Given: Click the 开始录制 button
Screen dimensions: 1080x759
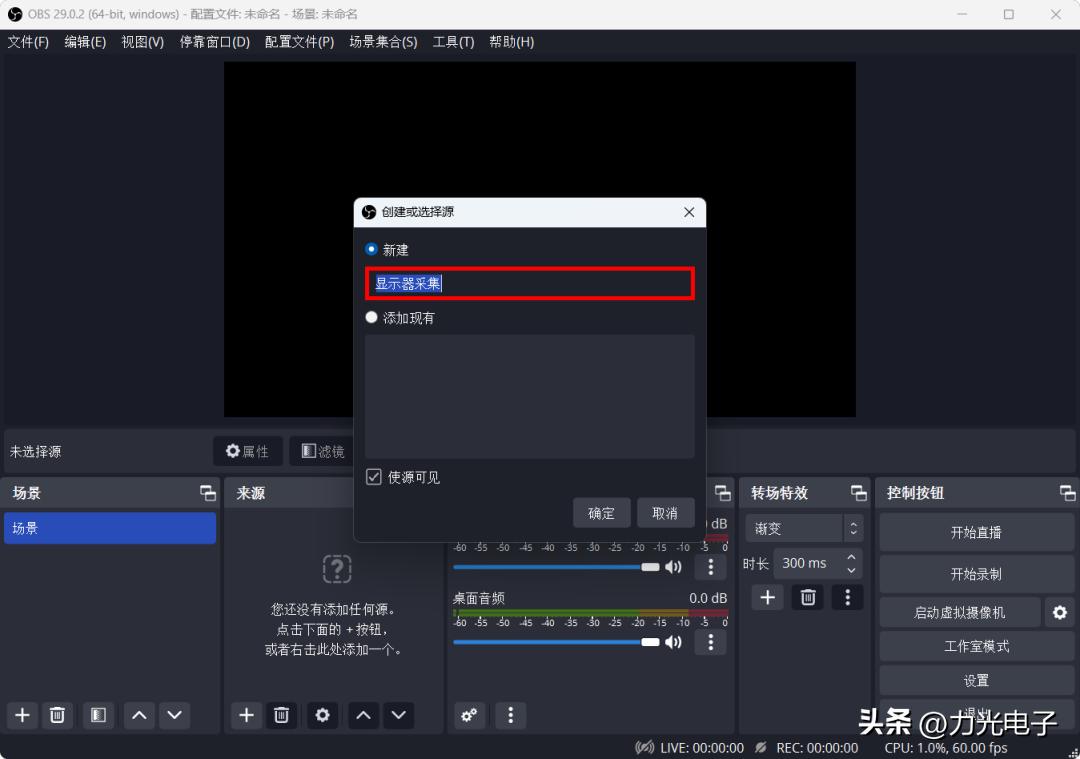Looking at the screenshot, I should point(975,573).
